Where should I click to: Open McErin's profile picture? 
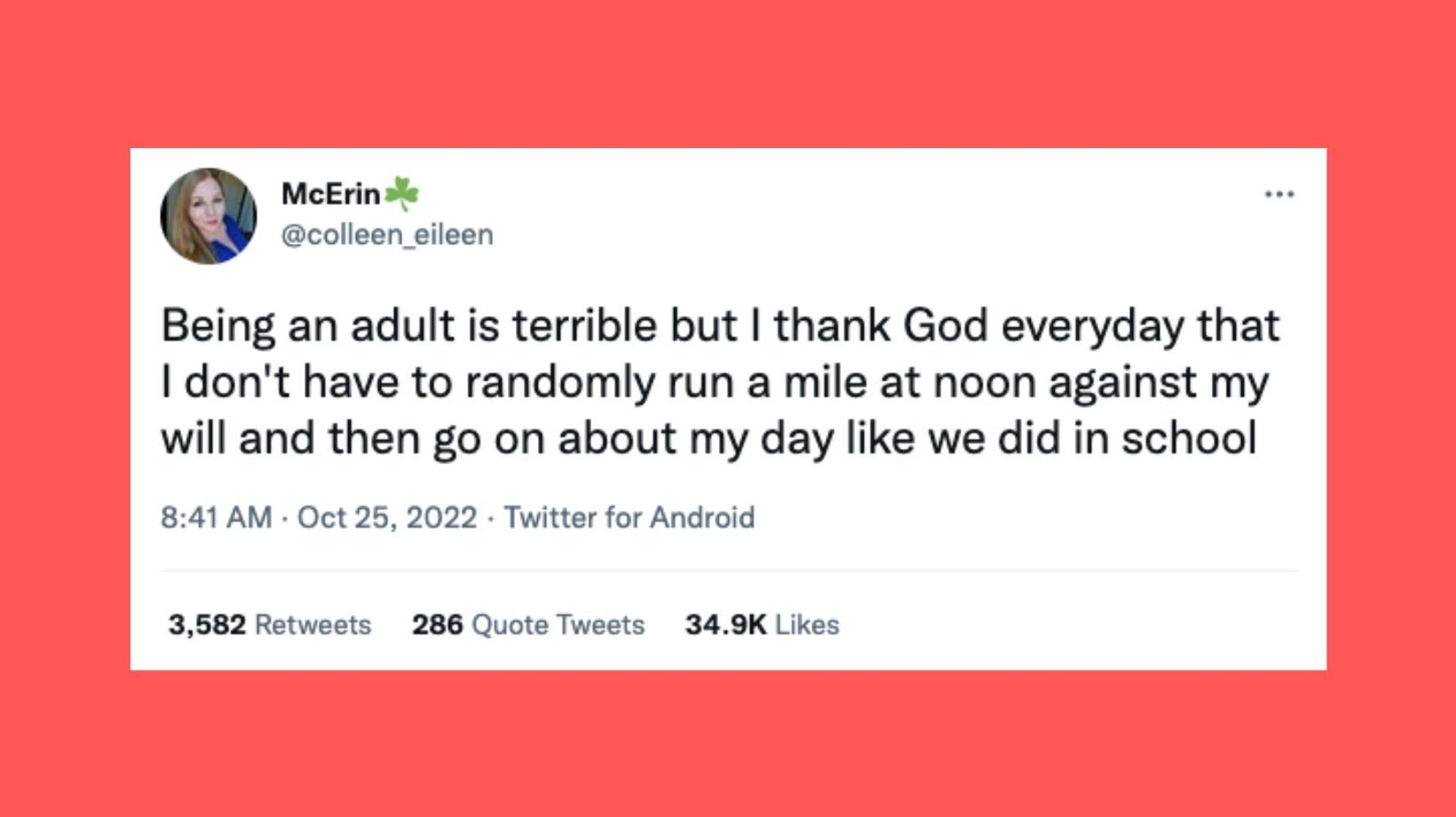click(x=209, y=216)
